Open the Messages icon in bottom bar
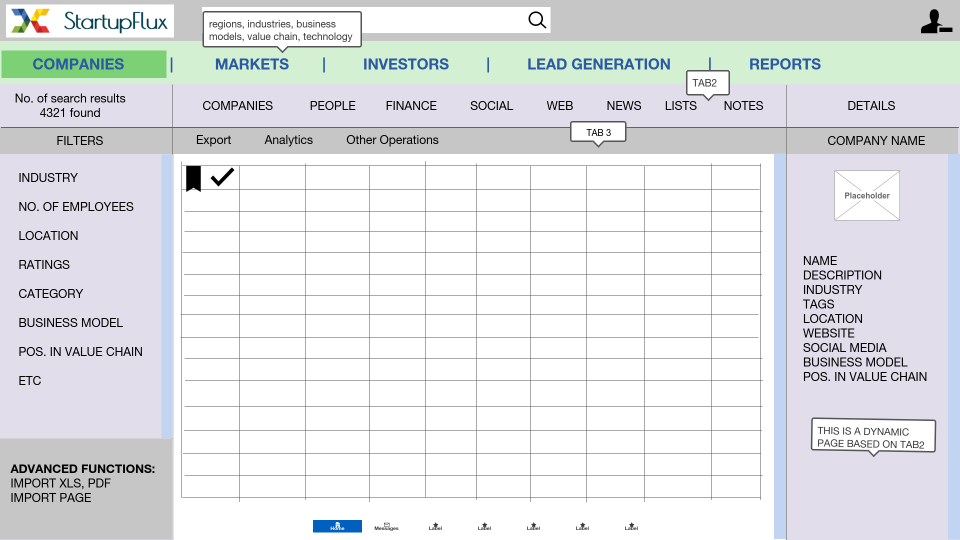960x540 pixels. pos(386,526)
